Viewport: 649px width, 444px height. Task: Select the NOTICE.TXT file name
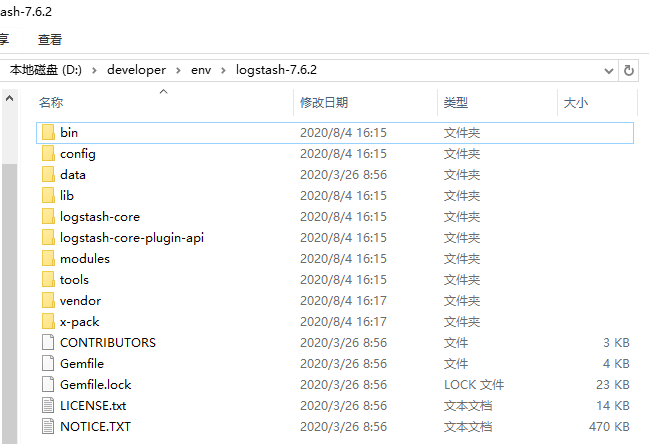coord(95,427)
